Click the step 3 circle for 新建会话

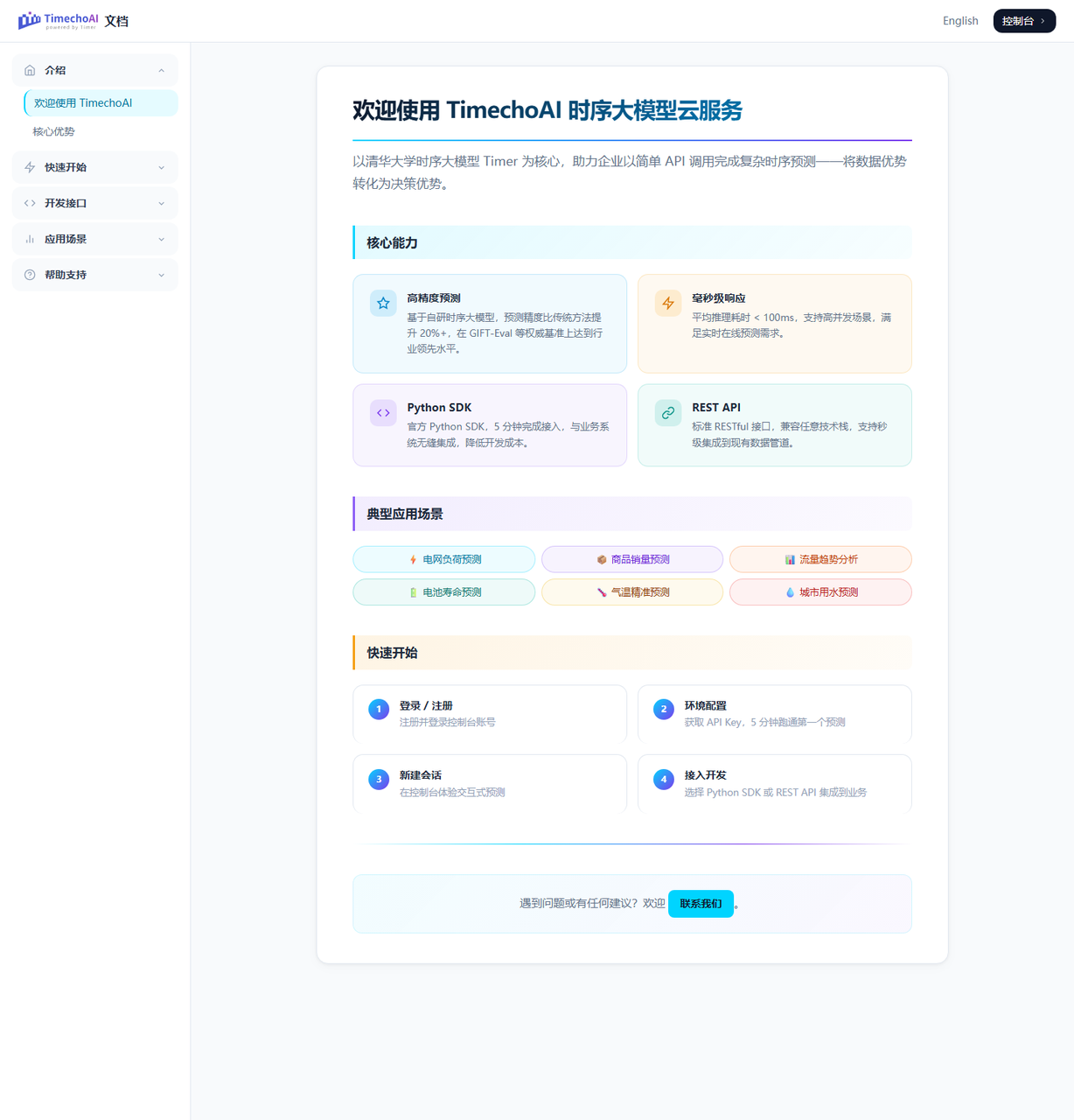[x=379, y=779]
